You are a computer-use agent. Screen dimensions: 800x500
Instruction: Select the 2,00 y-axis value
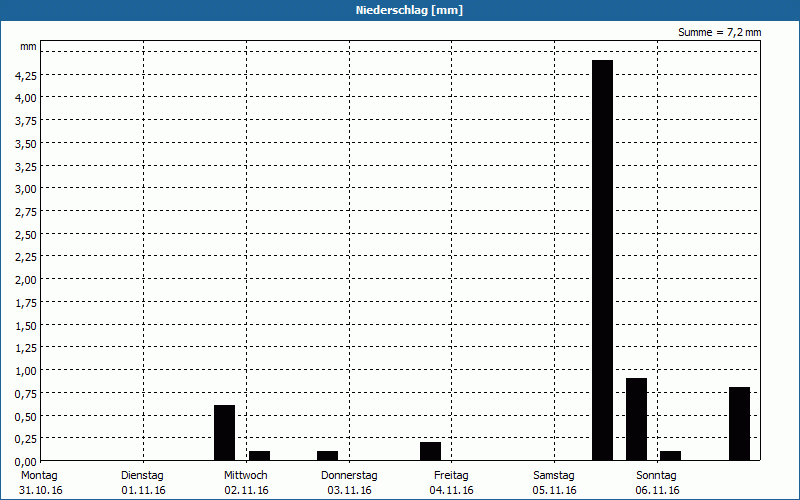(26, 280)
